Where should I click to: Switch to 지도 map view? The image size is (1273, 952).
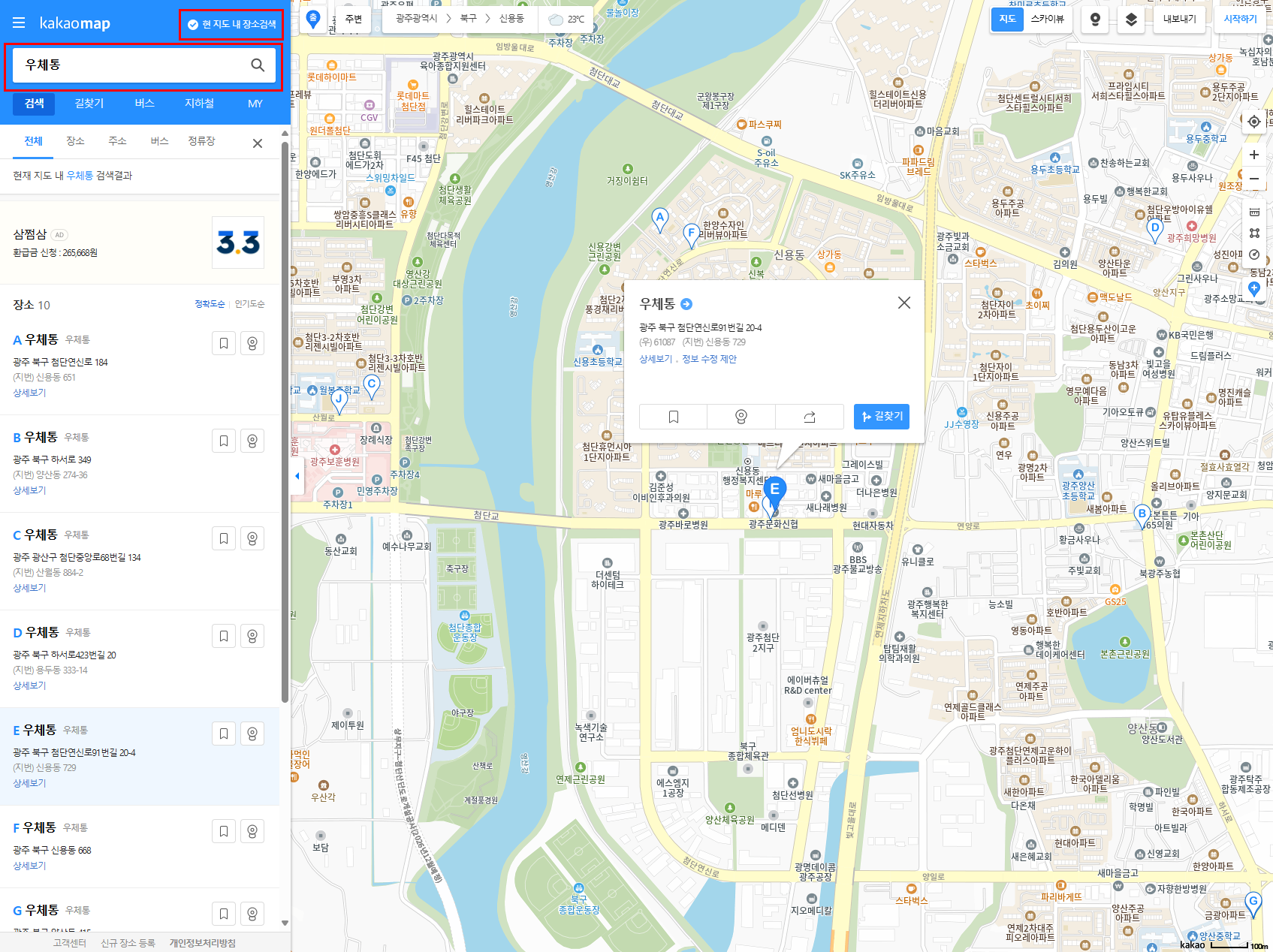coord(1007,19)
